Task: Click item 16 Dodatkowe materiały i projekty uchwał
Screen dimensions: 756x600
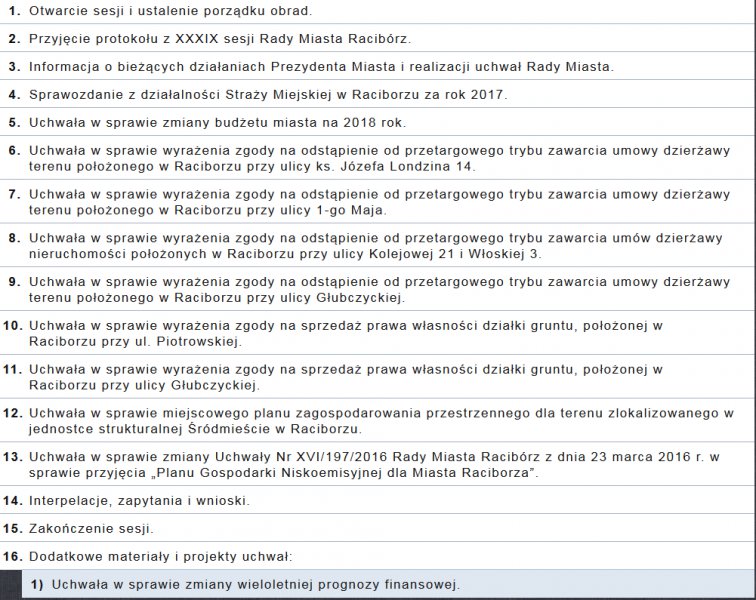Action: 378,556
